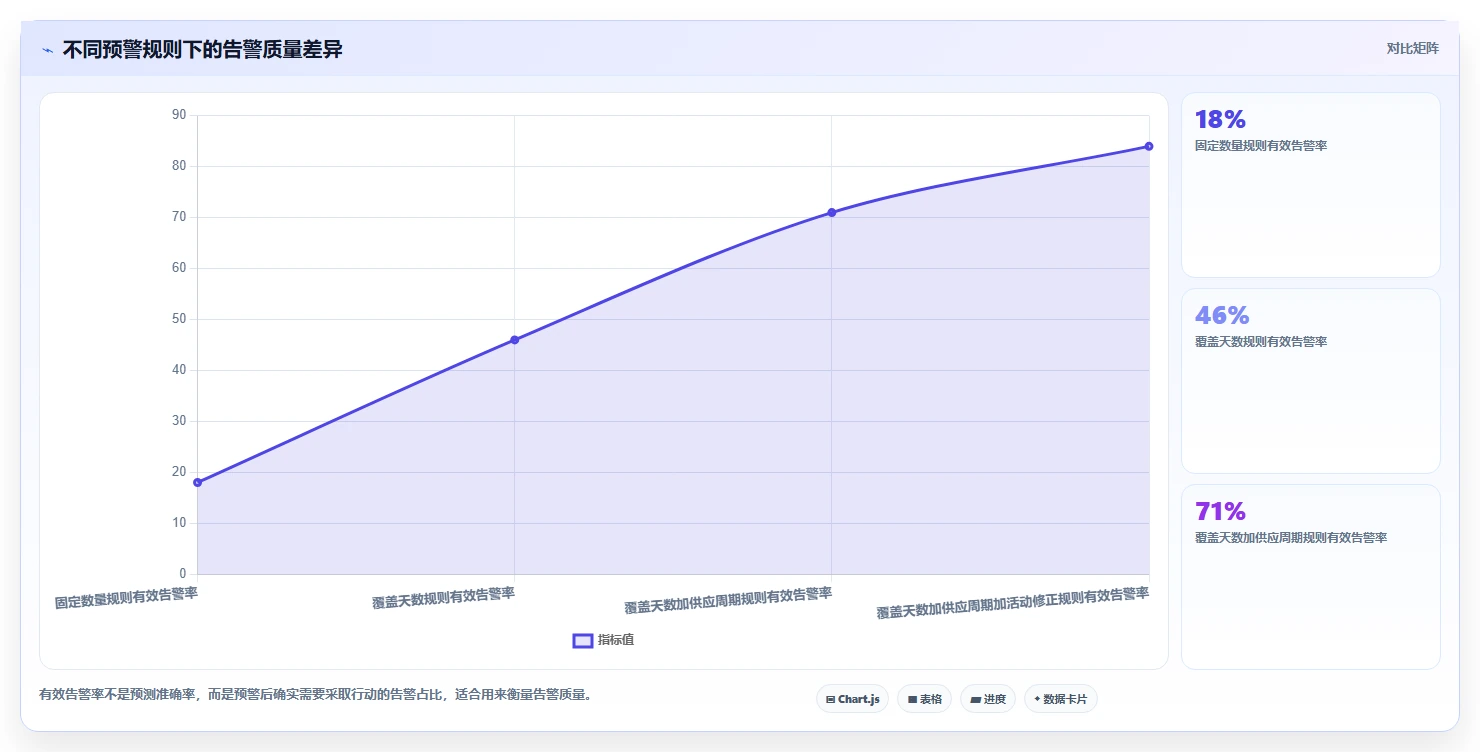1480x752 pixels.
Task: Select the 数据卡片 tag pill
Action: [x=1060, y=699]
